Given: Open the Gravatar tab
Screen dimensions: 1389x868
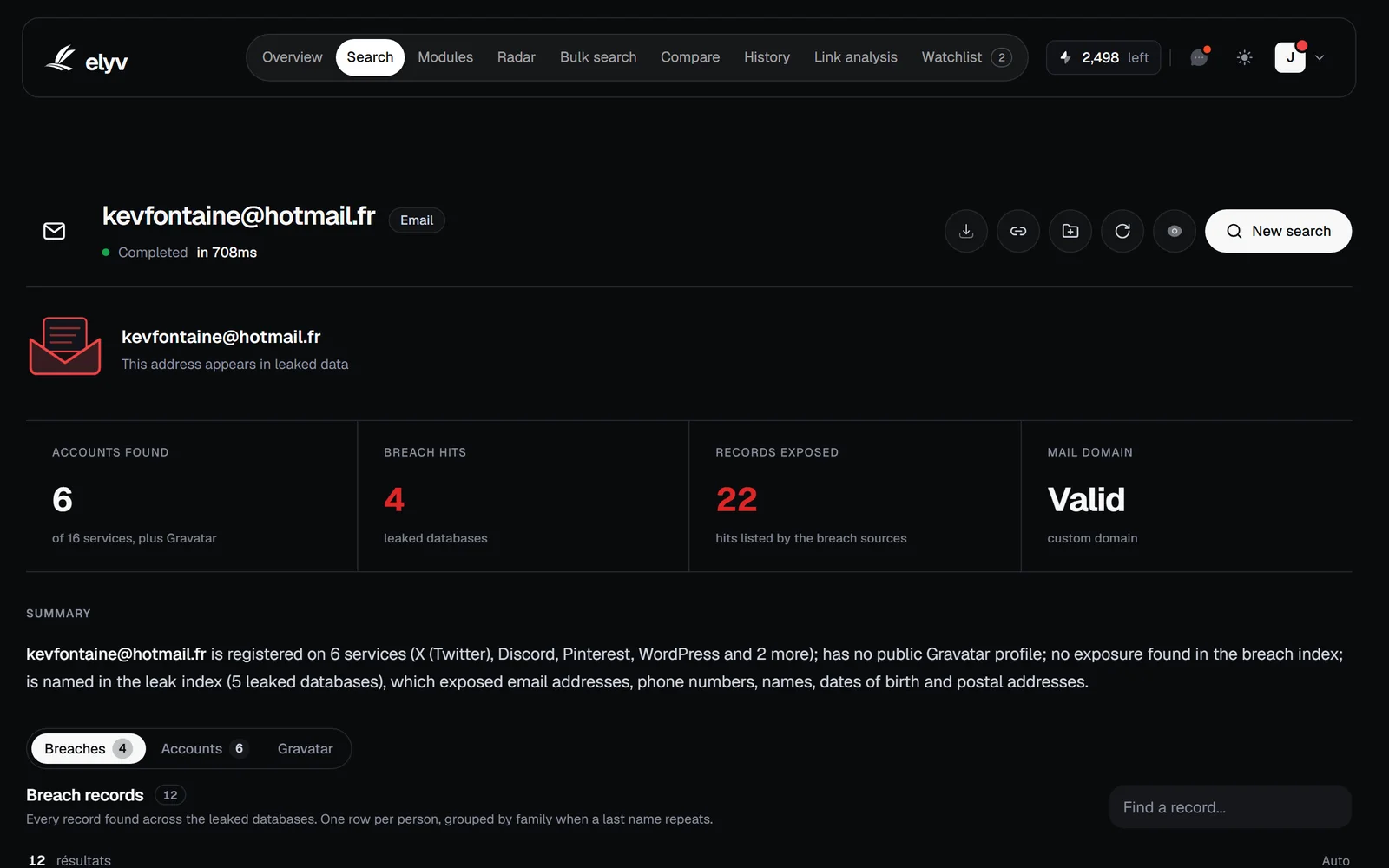Looking at the screenshot, I should coord(306,748).
